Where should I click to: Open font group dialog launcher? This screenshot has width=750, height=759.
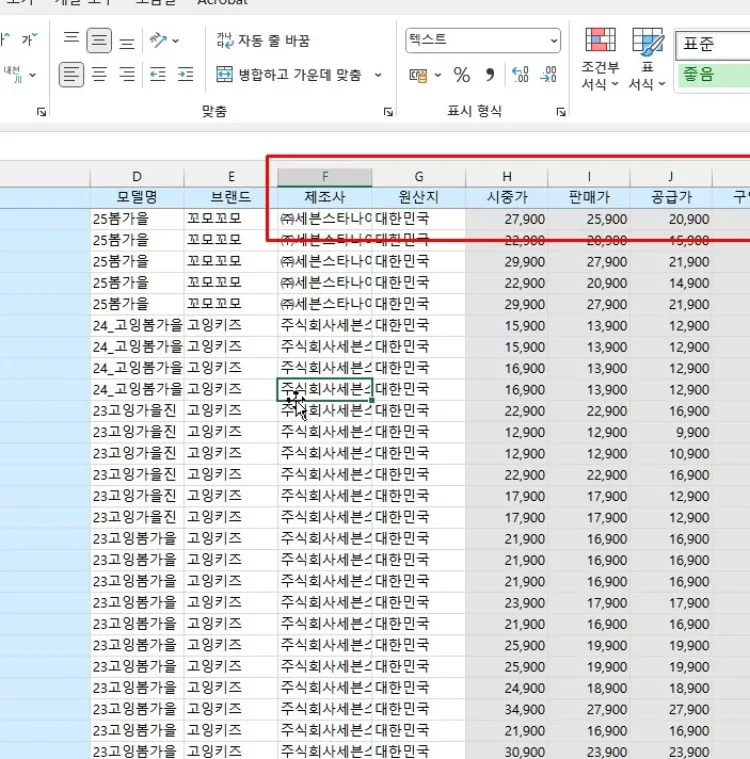point(42,112)
